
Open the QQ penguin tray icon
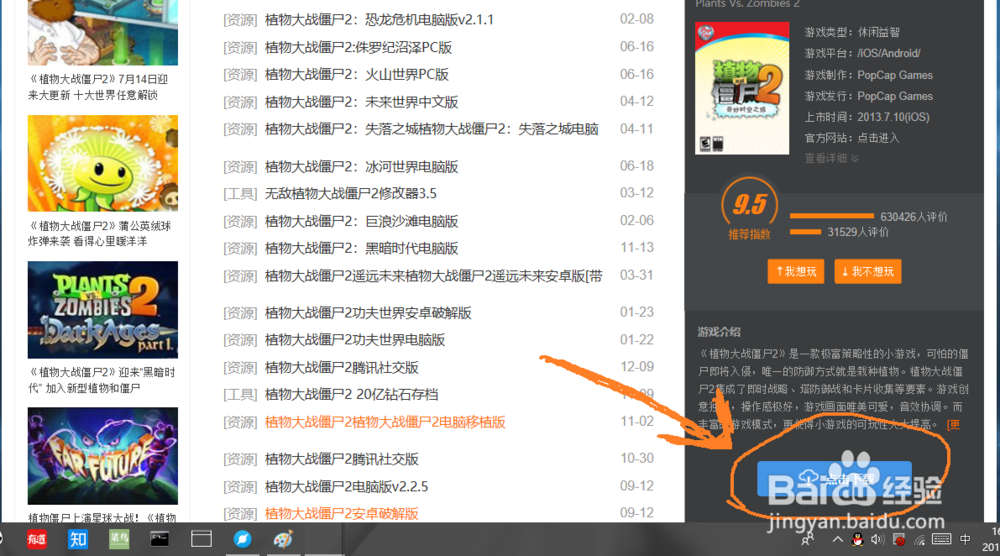tap(858, 539)
